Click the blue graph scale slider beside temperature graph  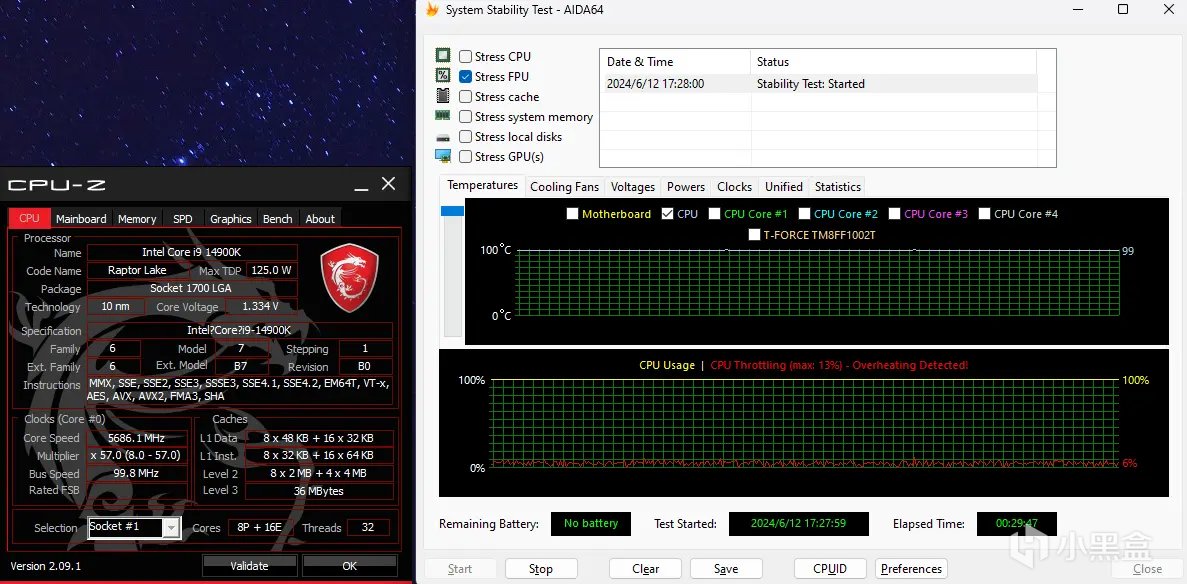click(453, 211)
